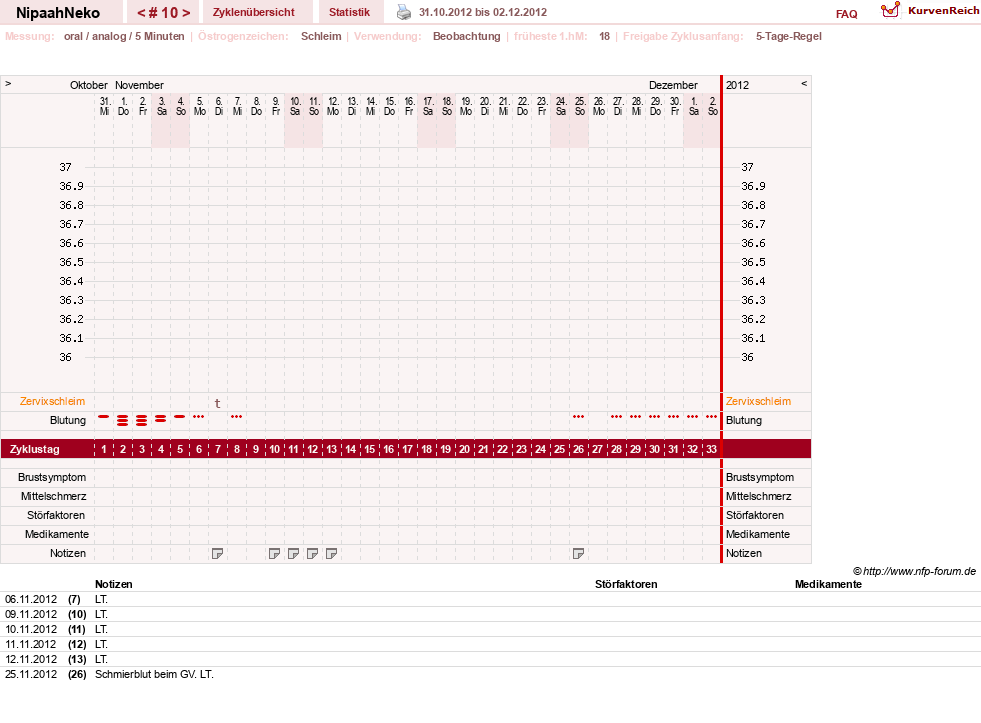Click the '5-Tage-Regel' setting value

pos(789,36)
